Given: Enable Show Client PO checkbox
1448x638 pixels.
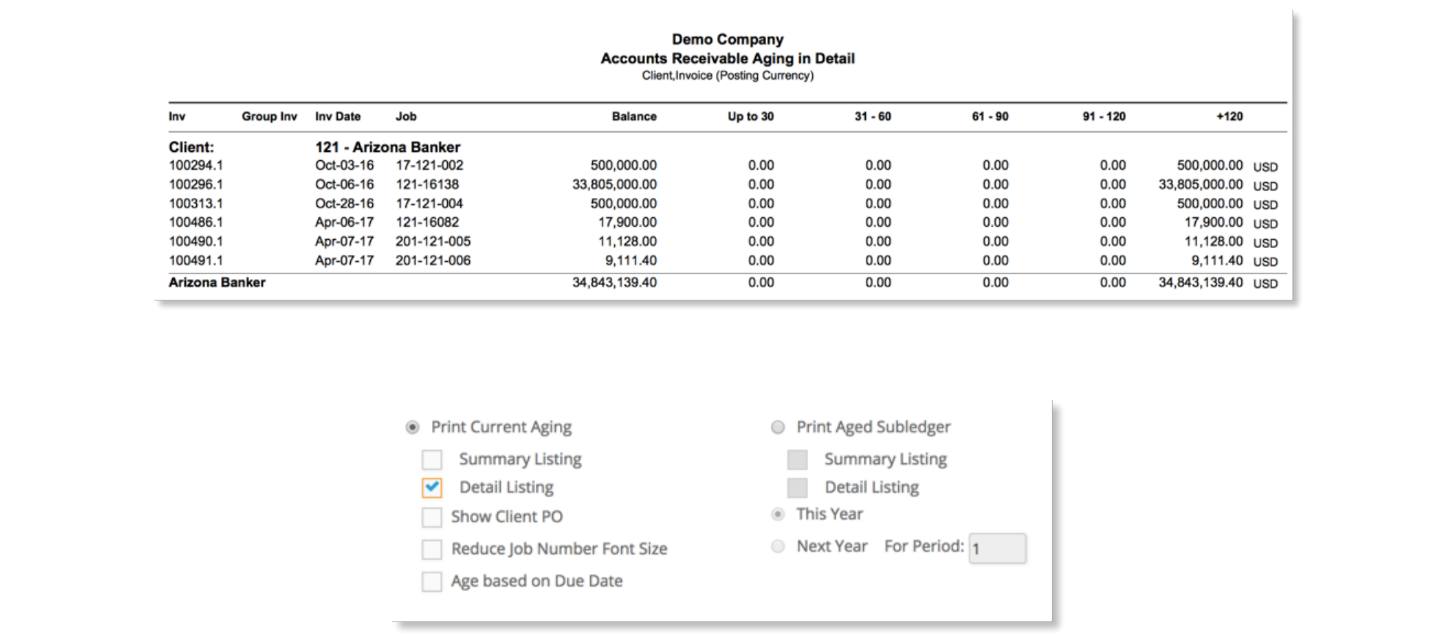Looking at the screenshot, I should click(x=432, y=517).
